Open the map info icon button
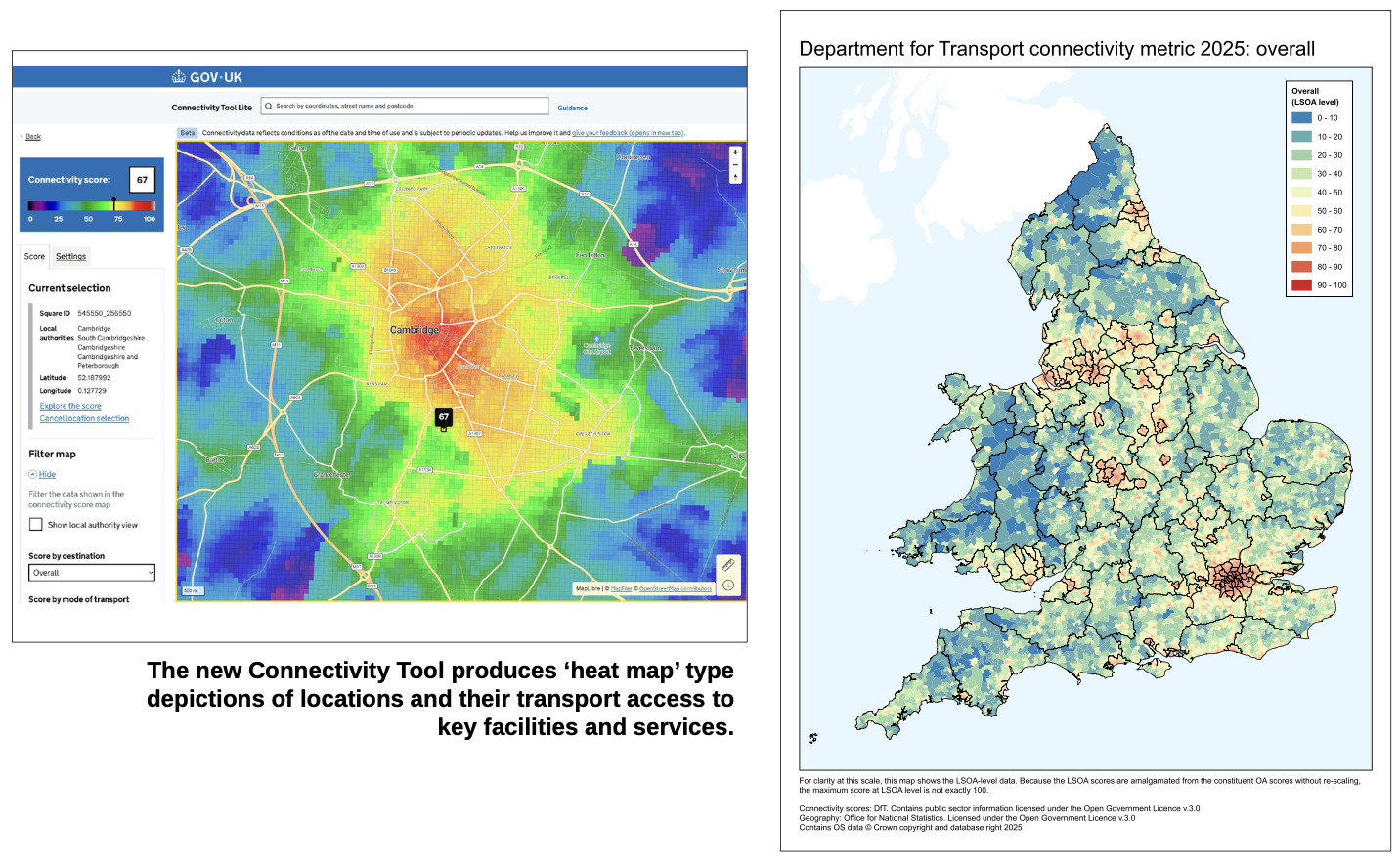Screen dimensions: 1400x868 pos(727,586)
